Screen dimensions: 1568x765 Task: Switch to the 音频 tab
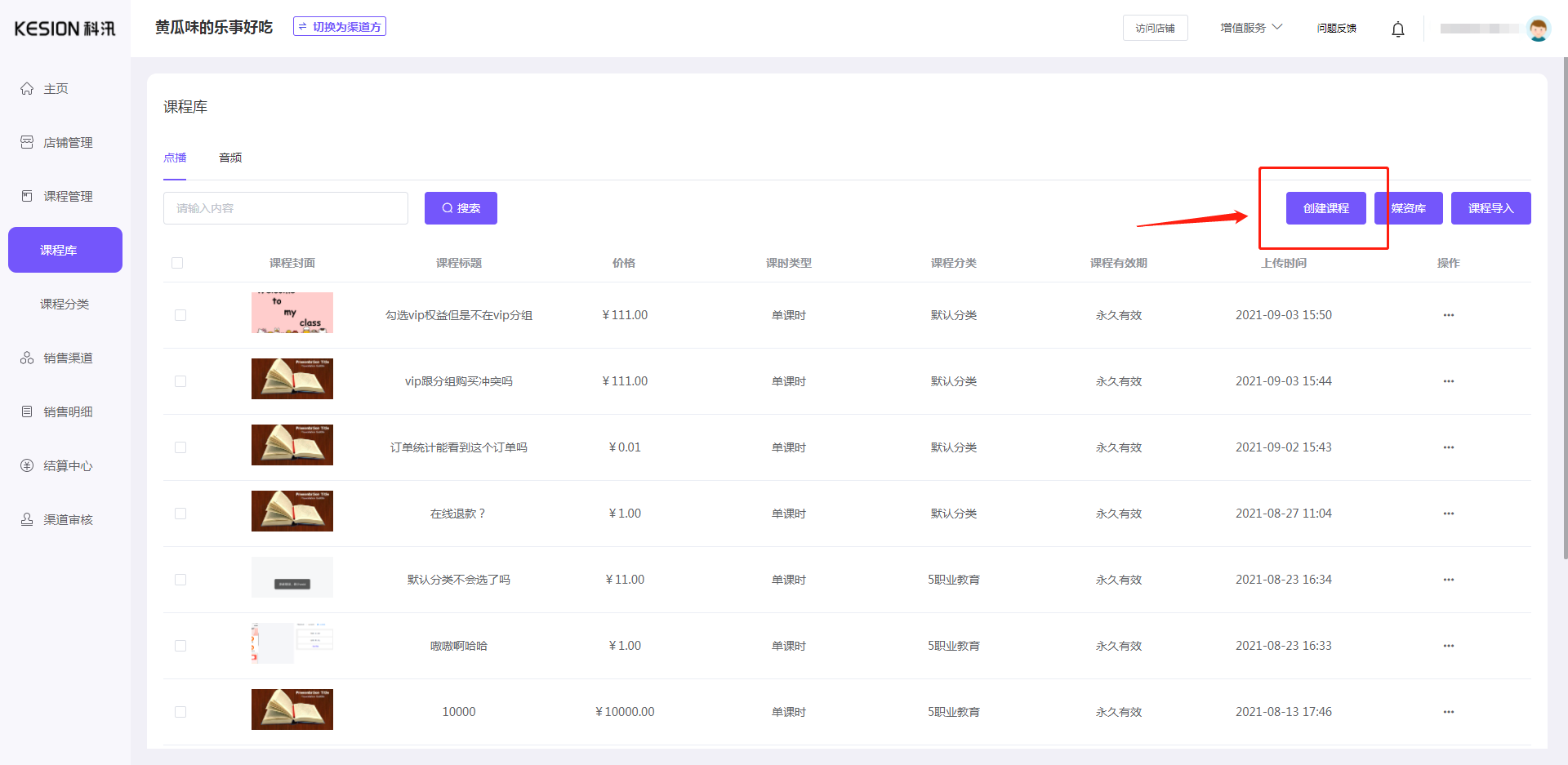230,158
